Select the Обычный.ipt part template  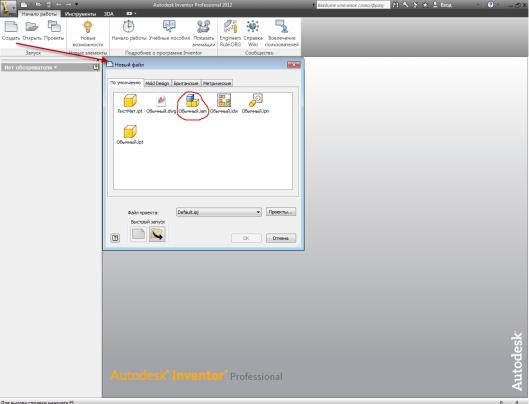pos(130,135)
